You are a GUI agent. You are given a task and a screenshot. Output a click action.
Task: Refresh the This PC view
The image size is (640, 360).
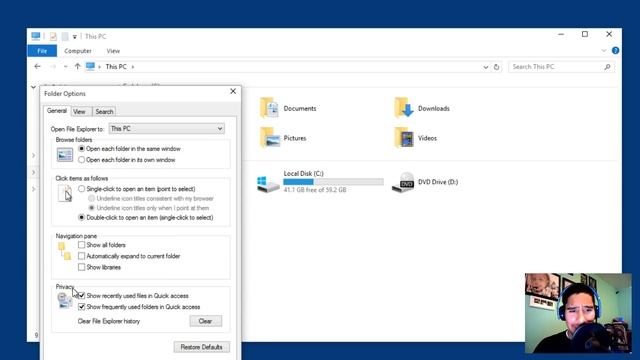click(496, 67)
